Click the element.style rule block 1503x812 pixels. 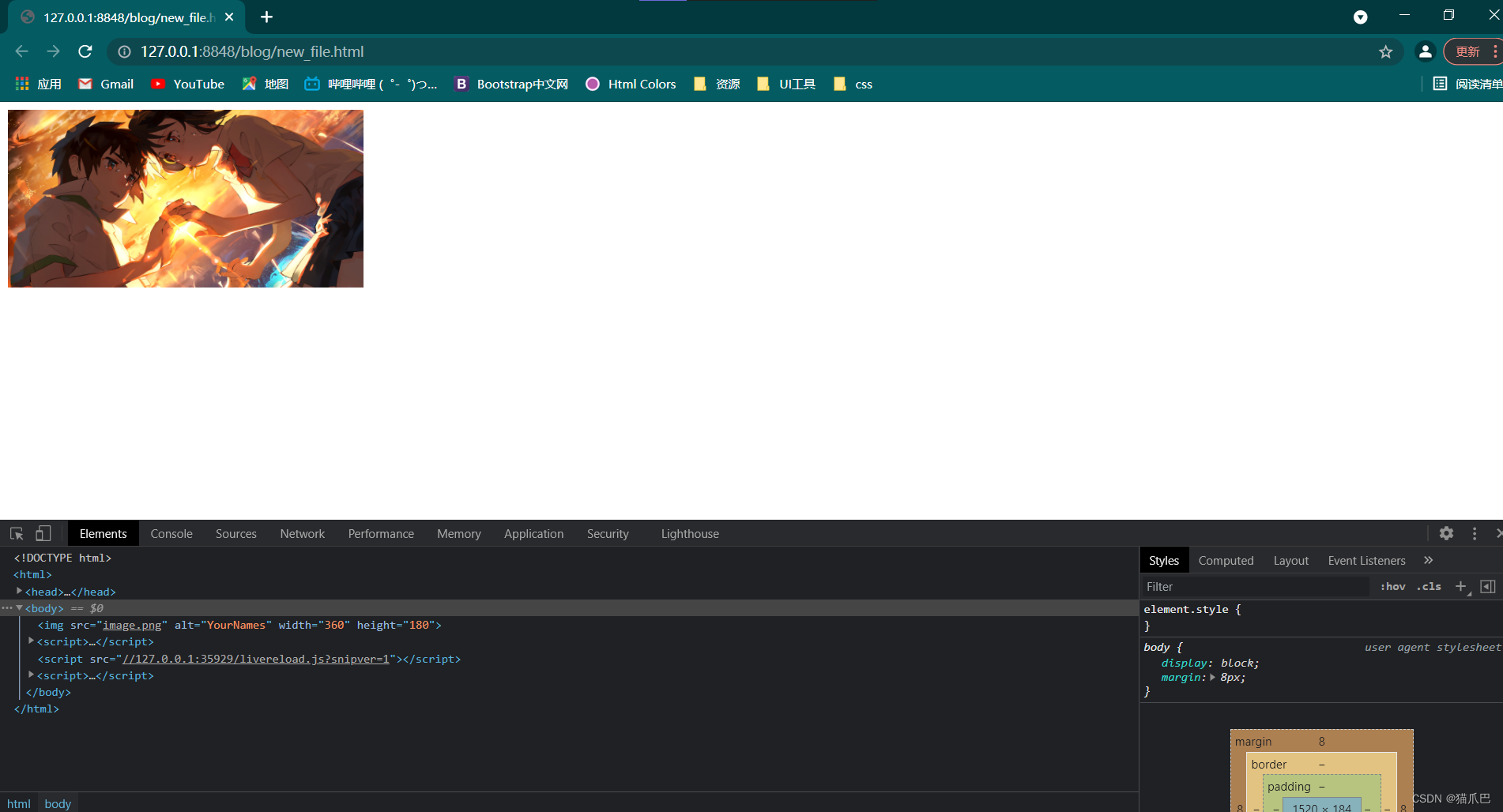pos(1321,617)
